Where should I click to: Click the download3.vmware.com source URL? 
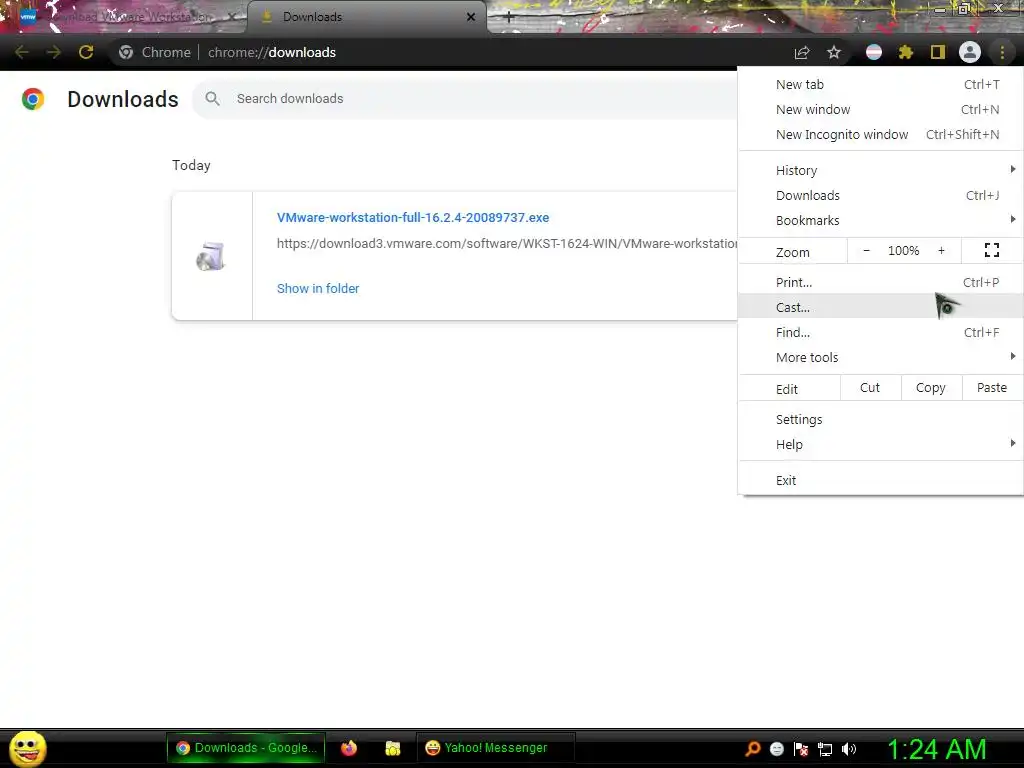[507, 244]
